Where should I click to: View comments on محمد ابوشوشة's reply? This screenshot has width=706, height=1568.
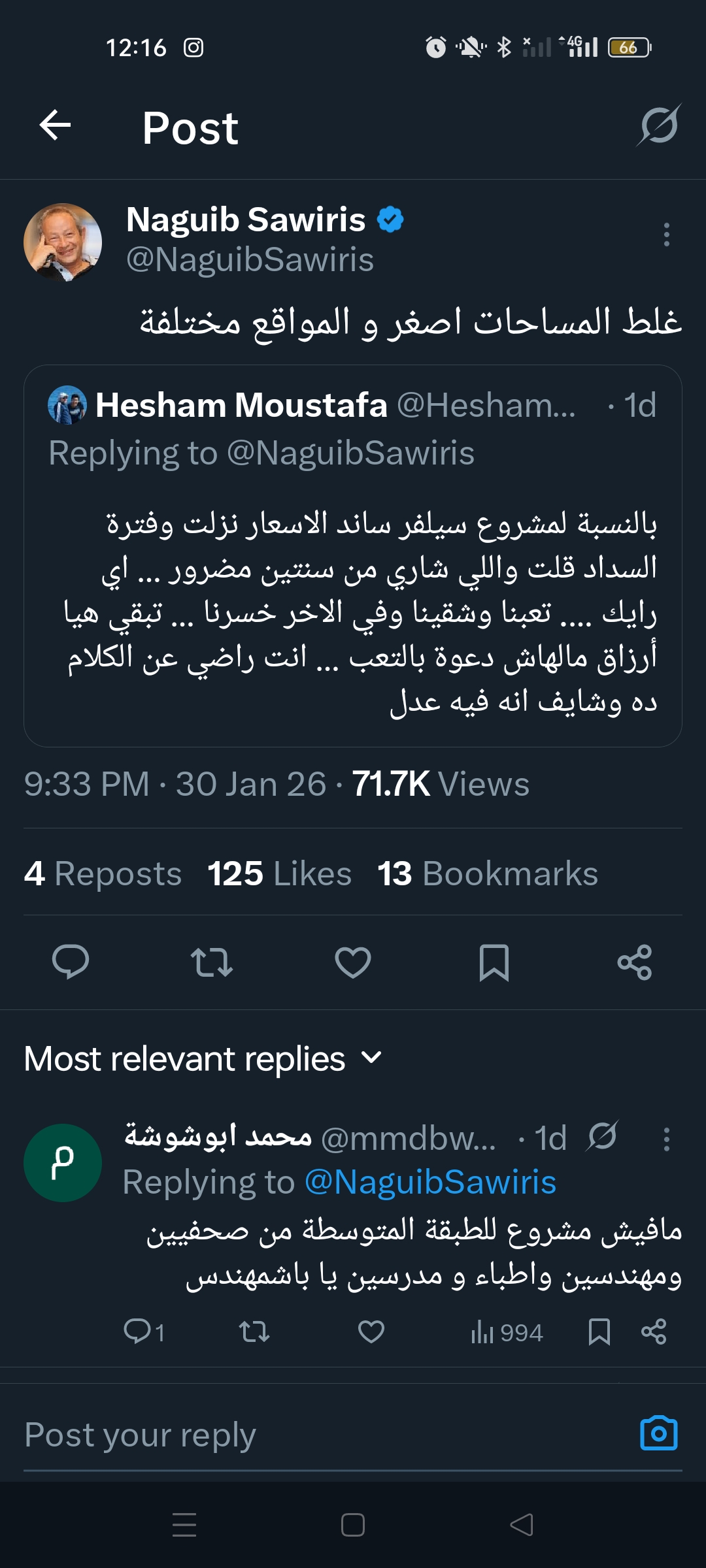[x=144, y=1332]
